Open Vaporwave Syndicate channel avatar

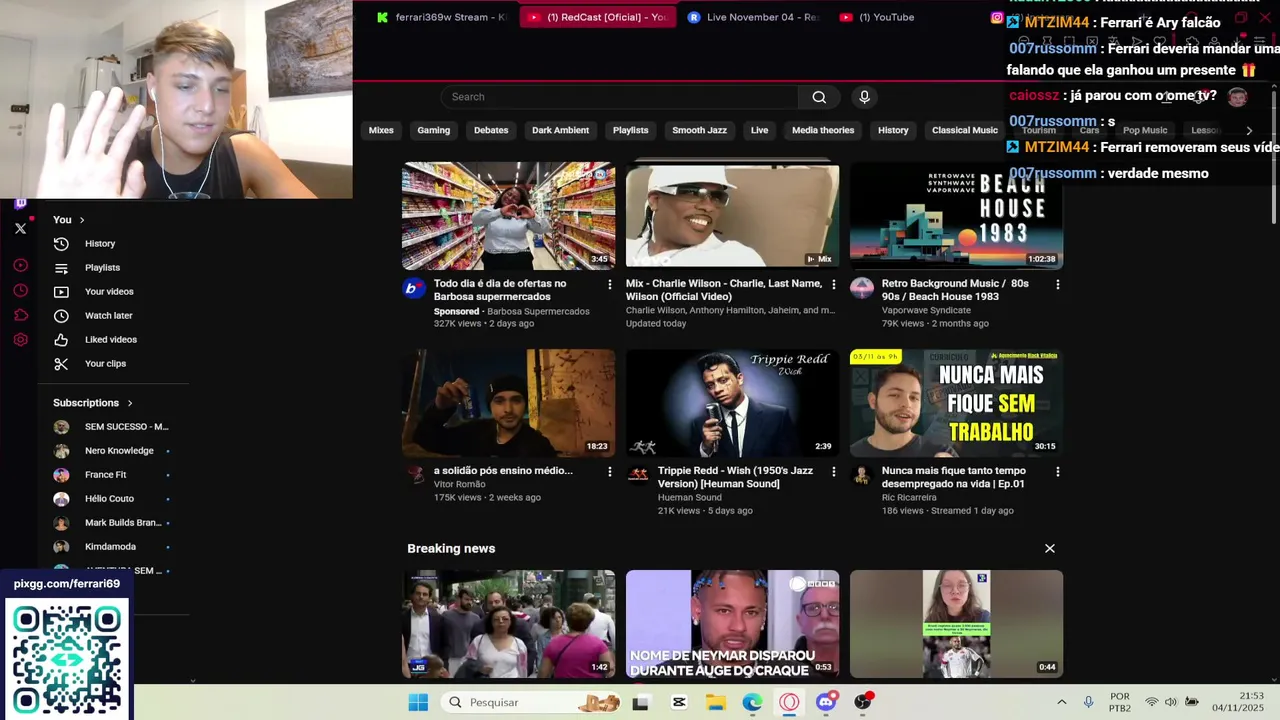[862, 289]
